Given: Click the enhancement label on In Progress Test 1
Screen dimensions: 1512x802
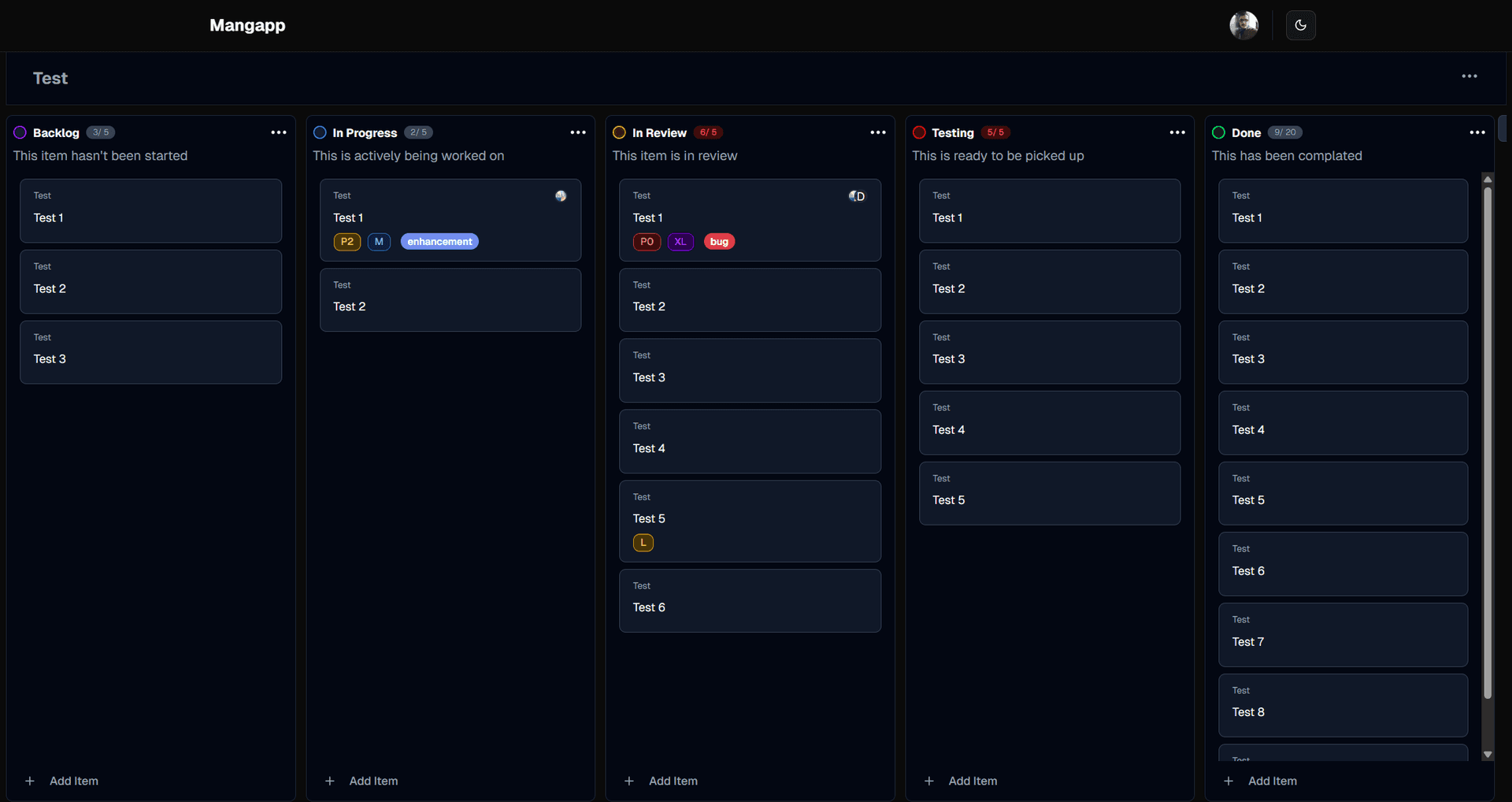Looking at the screenshot, I should coord(439,241).
